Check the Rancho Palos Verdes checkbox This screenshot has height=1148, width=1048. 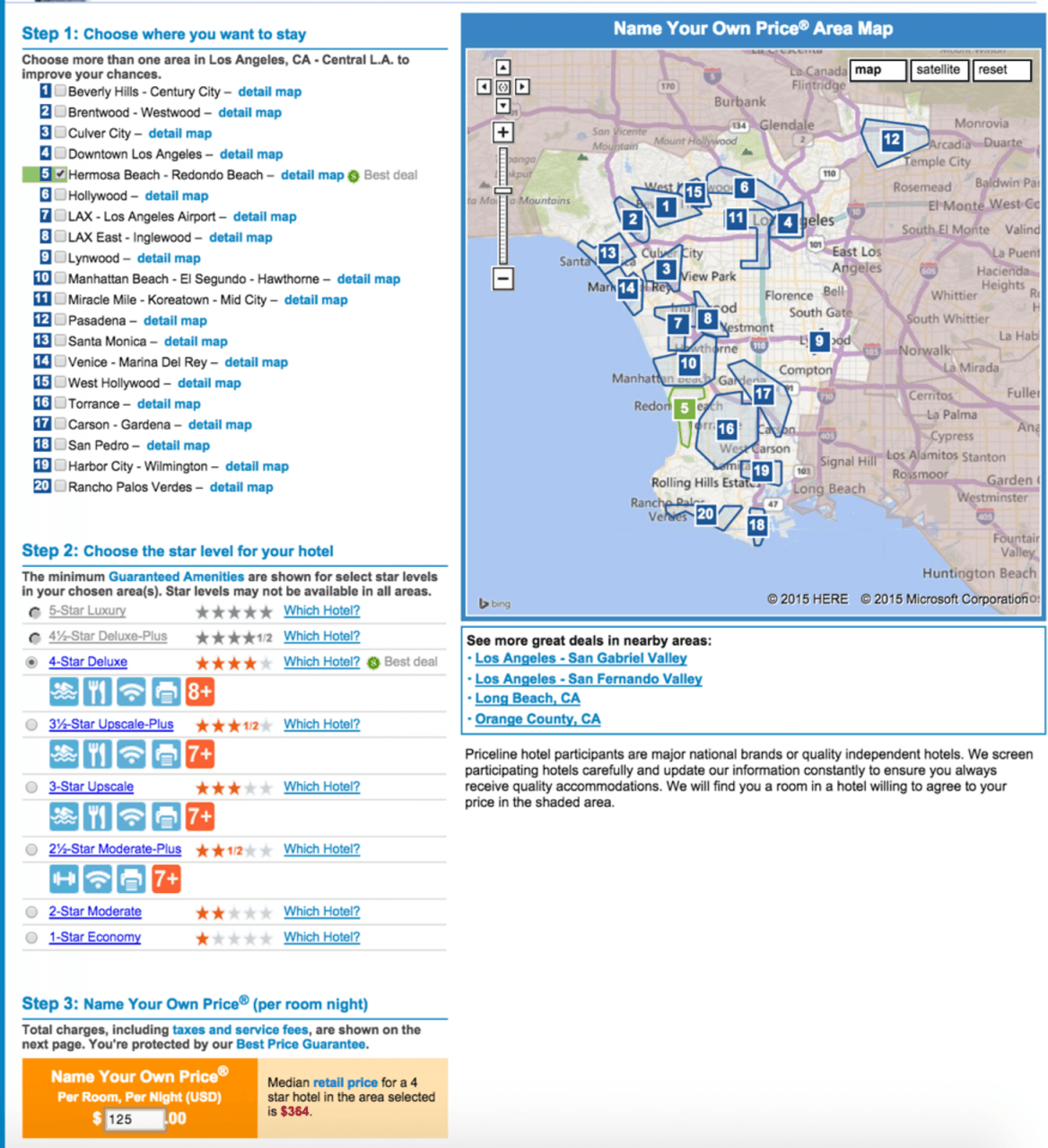pyautogui.click(x=60, y=486)
